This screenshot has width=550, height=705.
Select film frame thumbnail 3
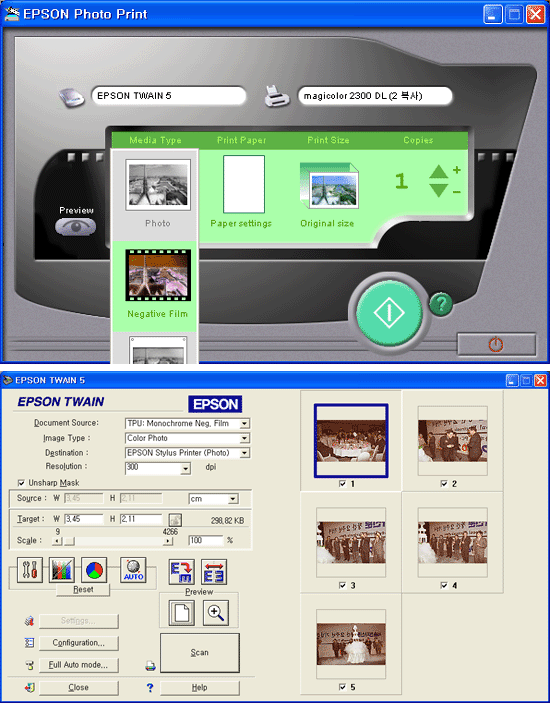click(351, 543)
